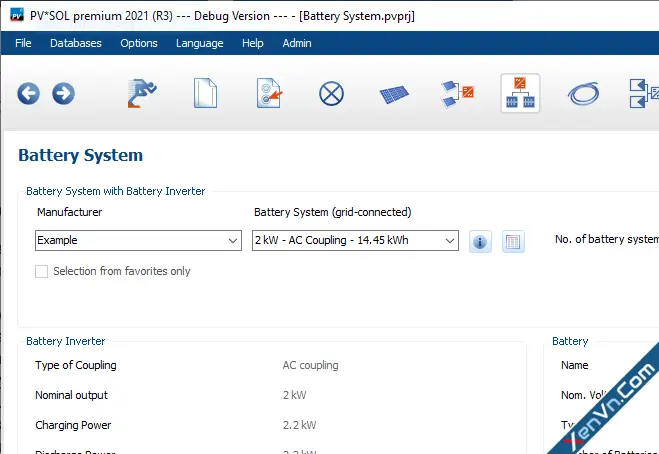Click the Charging Power label

click(73, 425)
